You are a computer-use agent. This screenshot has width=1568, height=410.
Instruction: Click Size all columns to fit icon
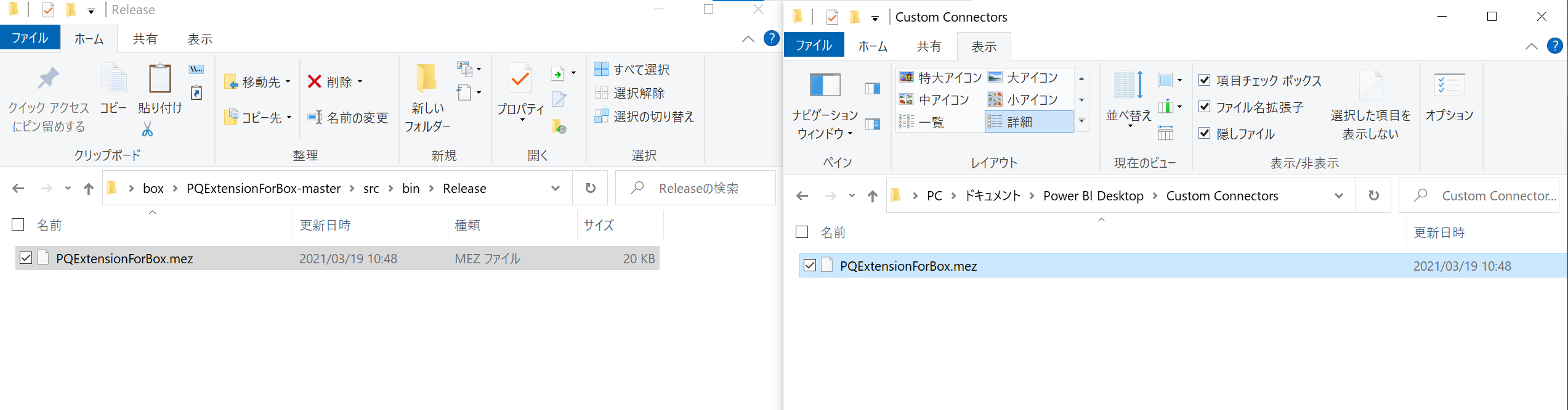click(1166, 132)
